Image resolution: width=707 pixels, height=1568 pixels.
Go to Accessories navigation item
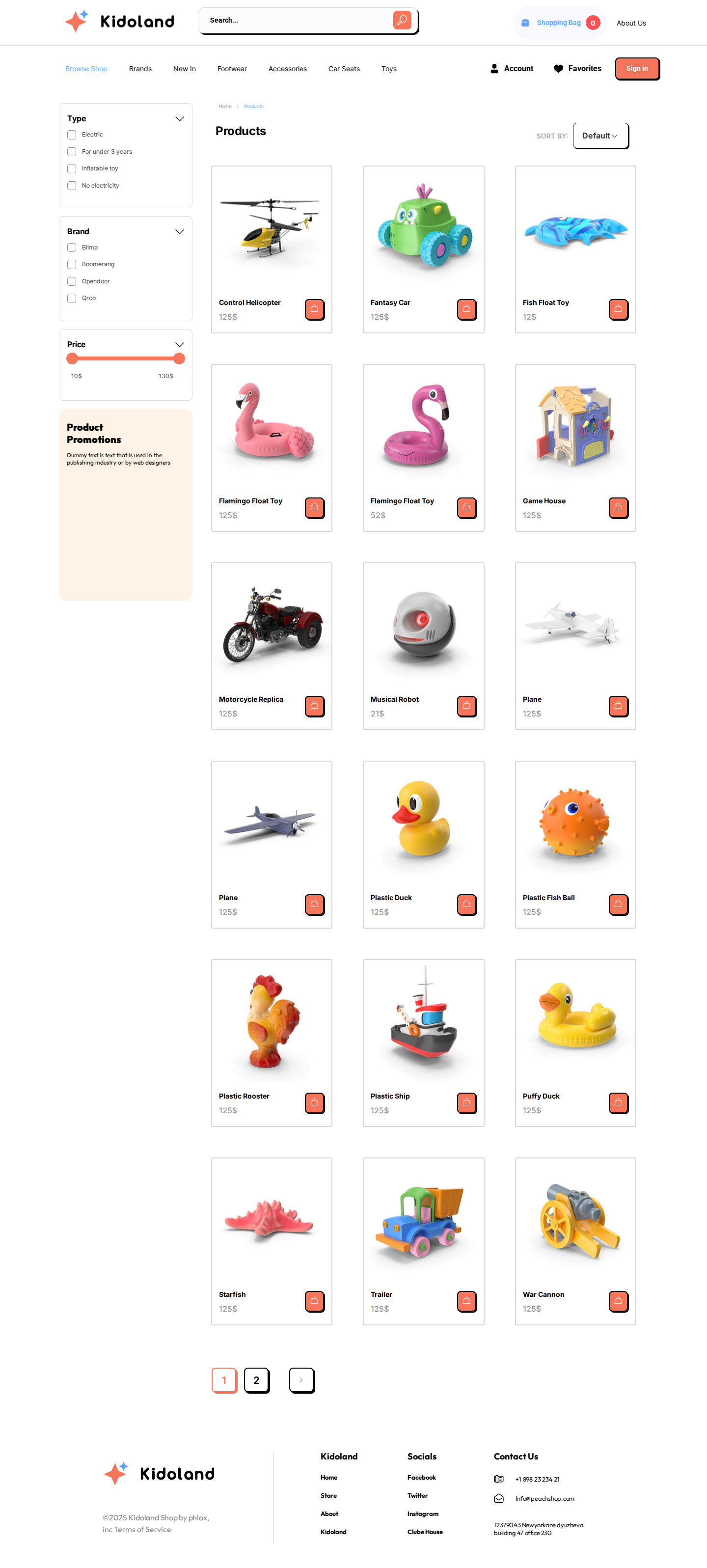[287, 69]
